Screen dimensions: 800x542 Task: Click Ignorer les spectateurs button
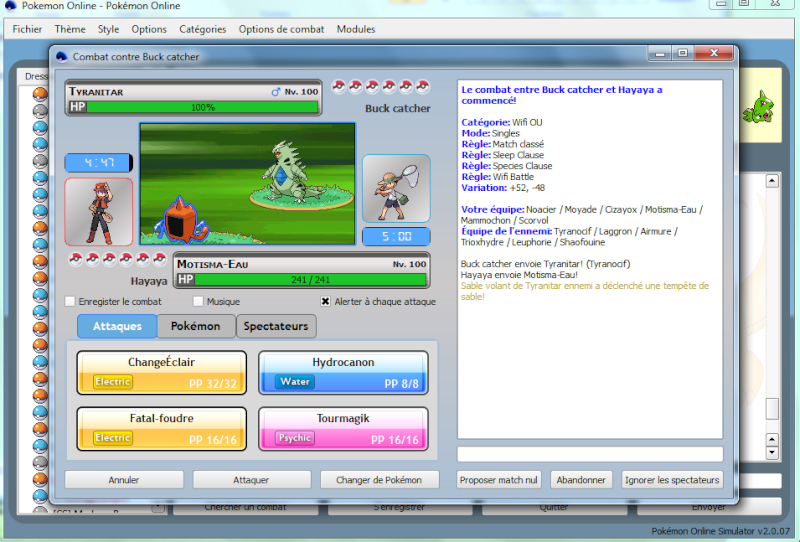[x=672, y=480]
